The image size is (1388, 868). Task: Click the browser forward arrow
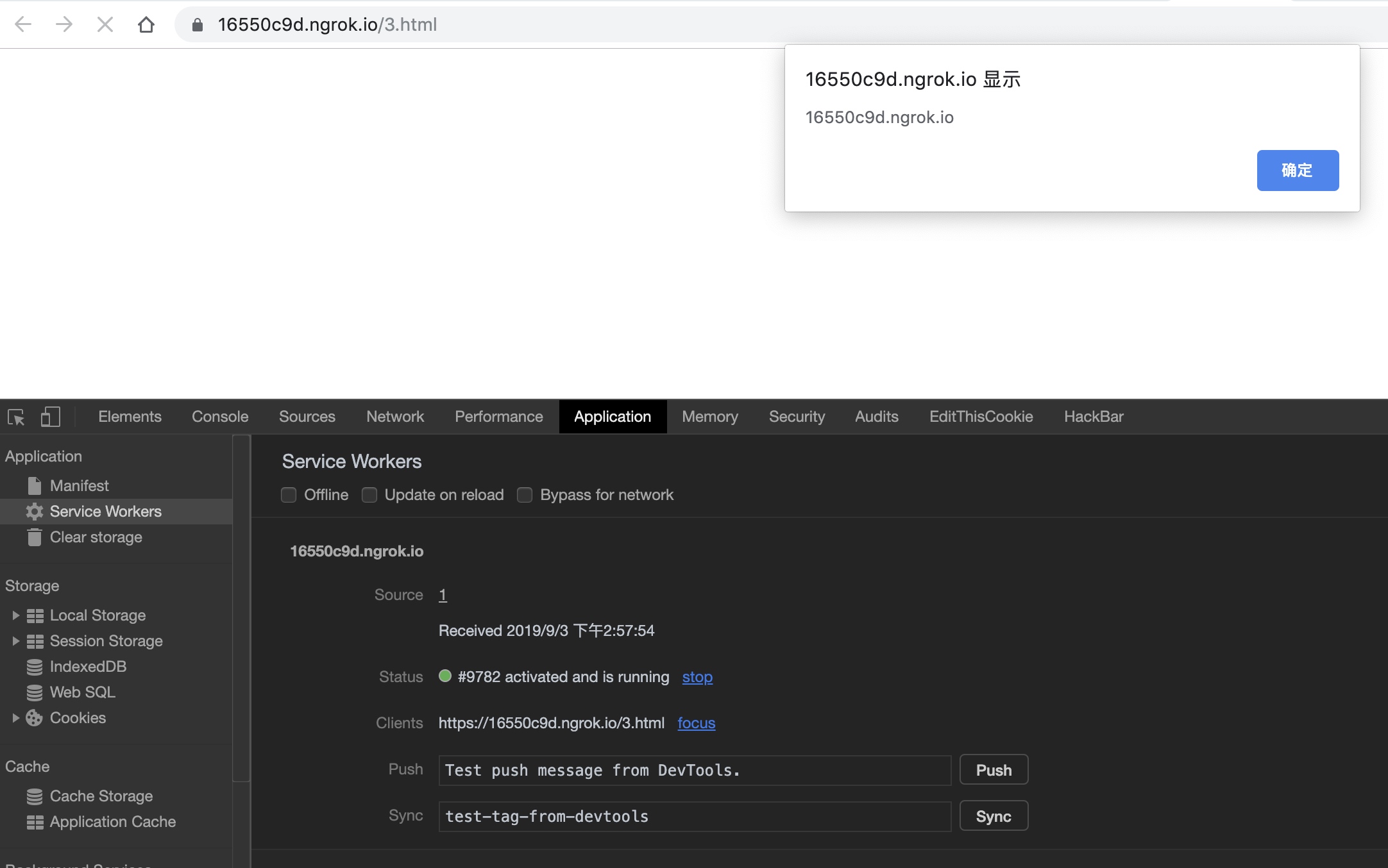64,24
